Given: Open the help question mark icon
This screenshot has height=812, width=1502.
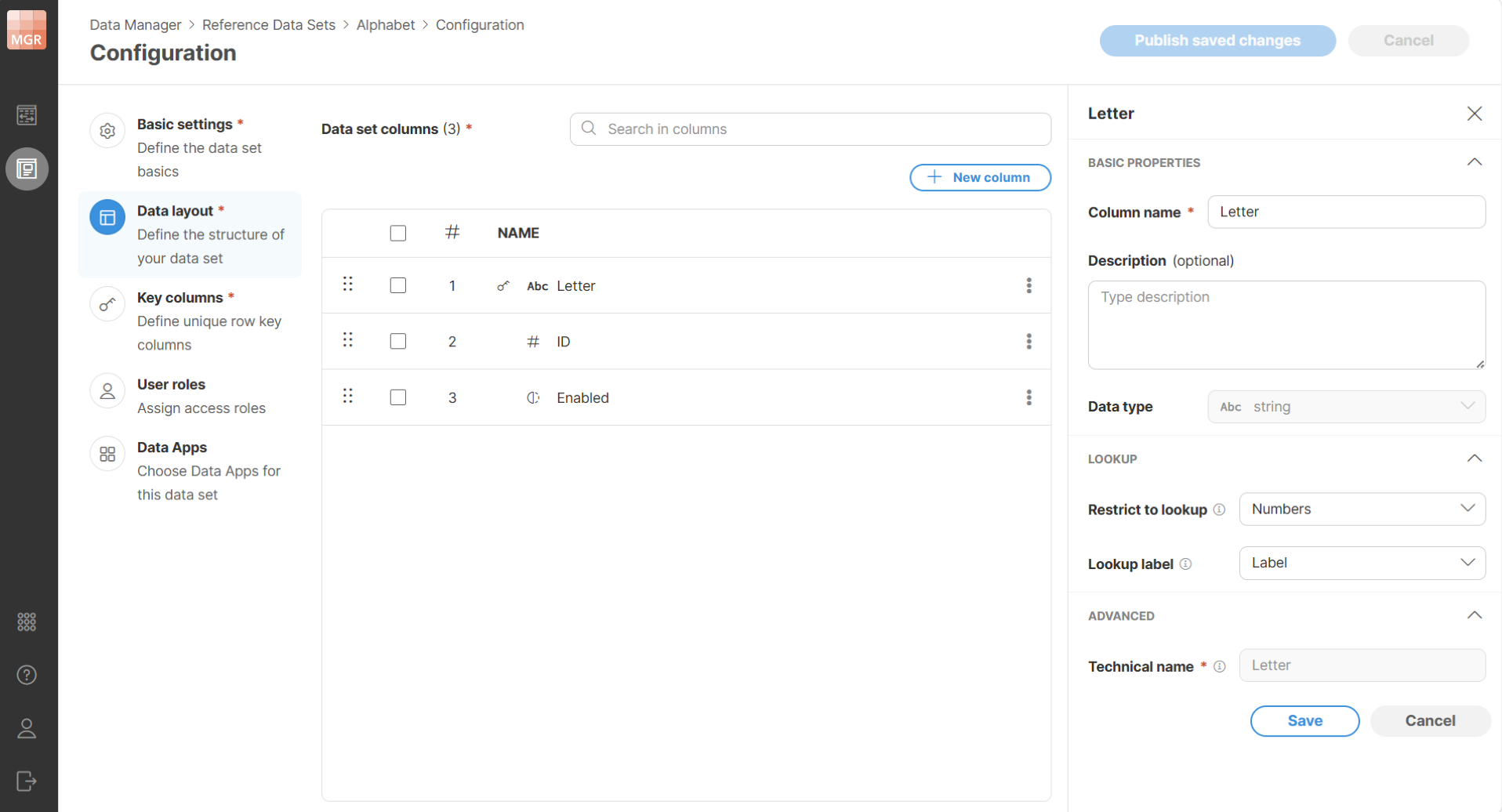Looking at the screenshot, I should (27, 675).
